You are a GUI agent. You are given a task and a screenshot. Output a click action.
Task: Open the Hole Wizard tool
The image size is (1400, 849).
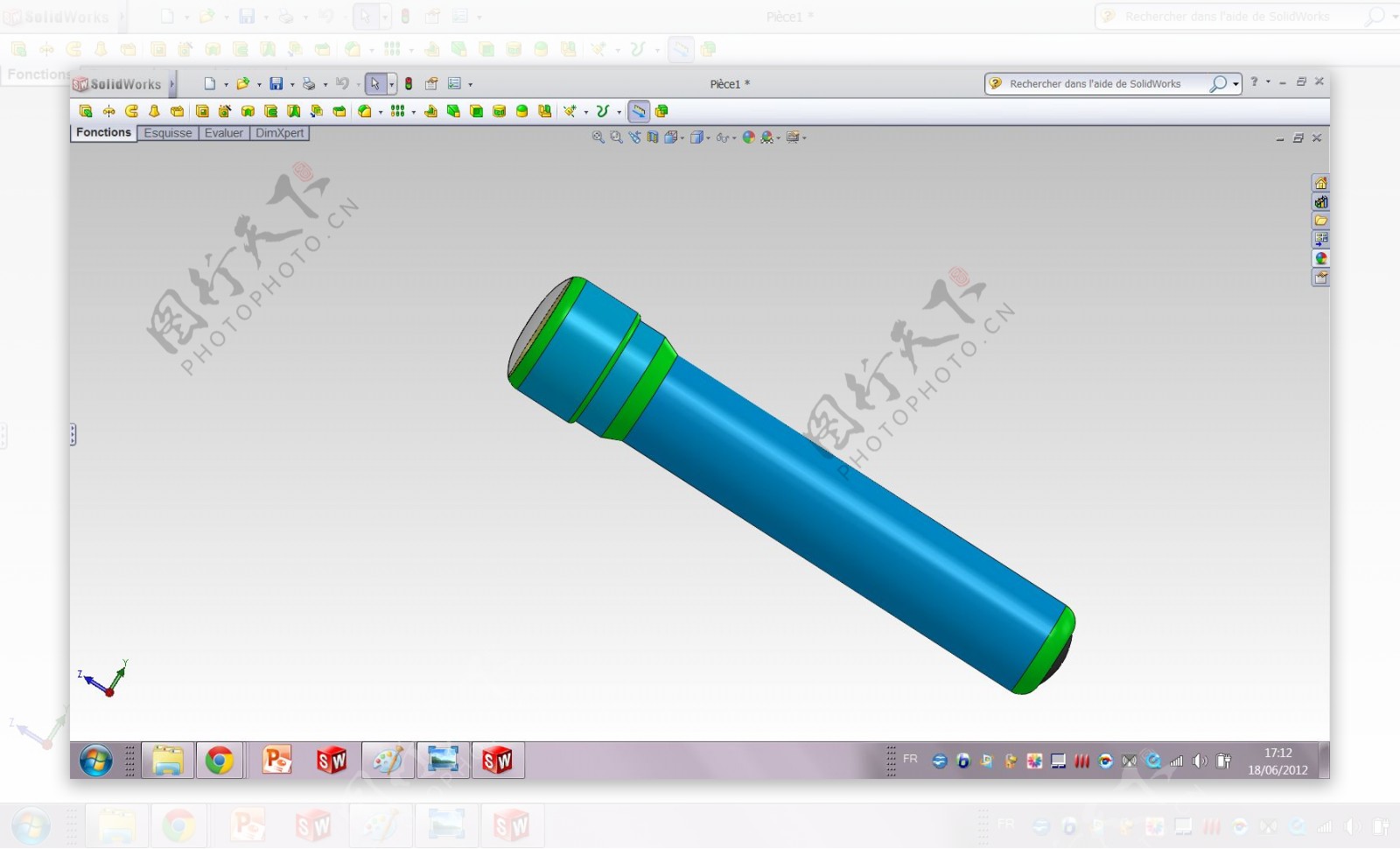tap(225, 111)
